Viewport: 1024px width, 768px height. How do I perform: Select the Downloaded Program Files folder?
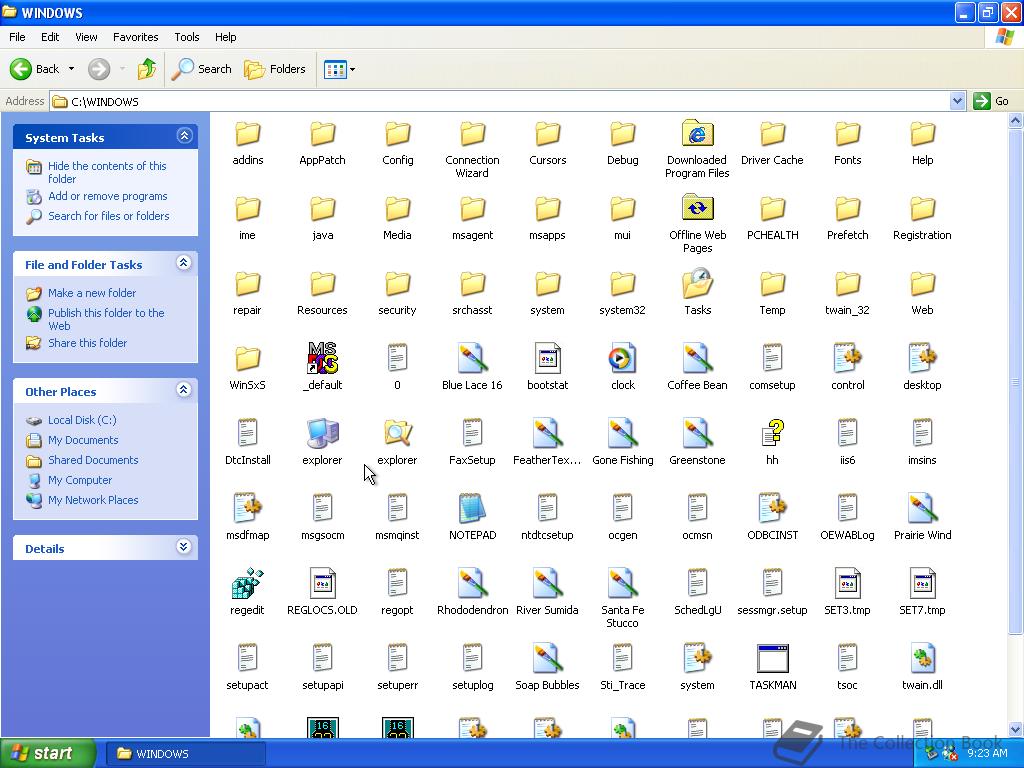(x=697, y=133)
